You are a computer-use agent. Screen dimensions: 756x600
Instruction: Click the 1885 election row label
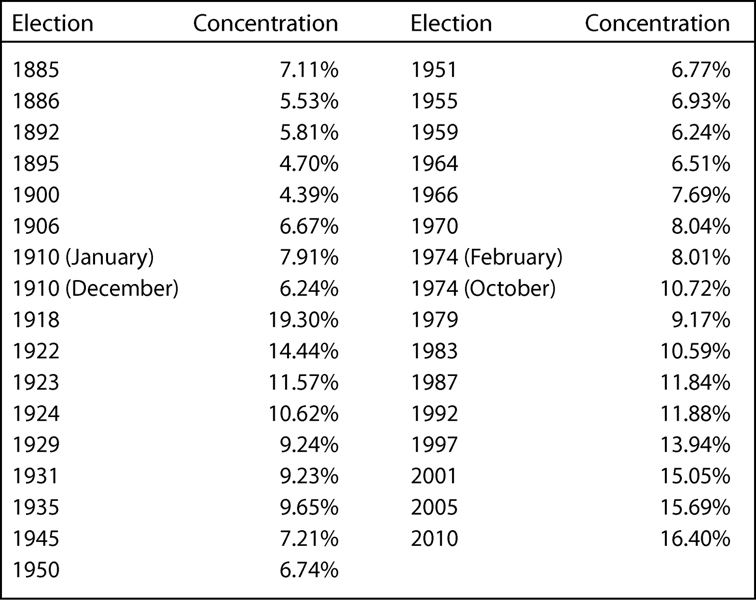pyautogui.click(x=37, y=70)
